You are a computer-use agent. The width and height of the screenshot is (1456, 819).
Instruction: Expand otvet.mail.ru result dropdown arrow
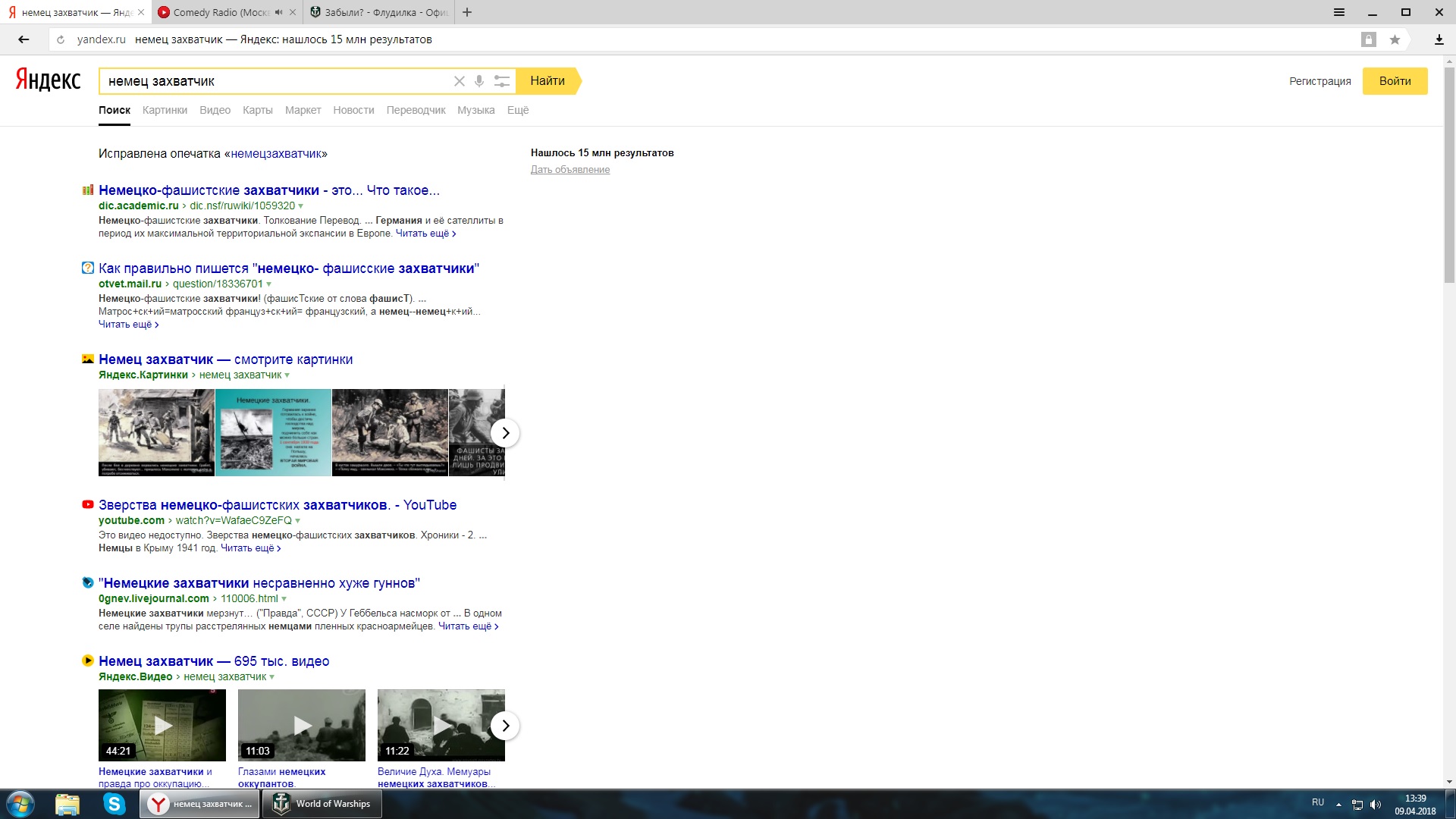coord(268,284)
